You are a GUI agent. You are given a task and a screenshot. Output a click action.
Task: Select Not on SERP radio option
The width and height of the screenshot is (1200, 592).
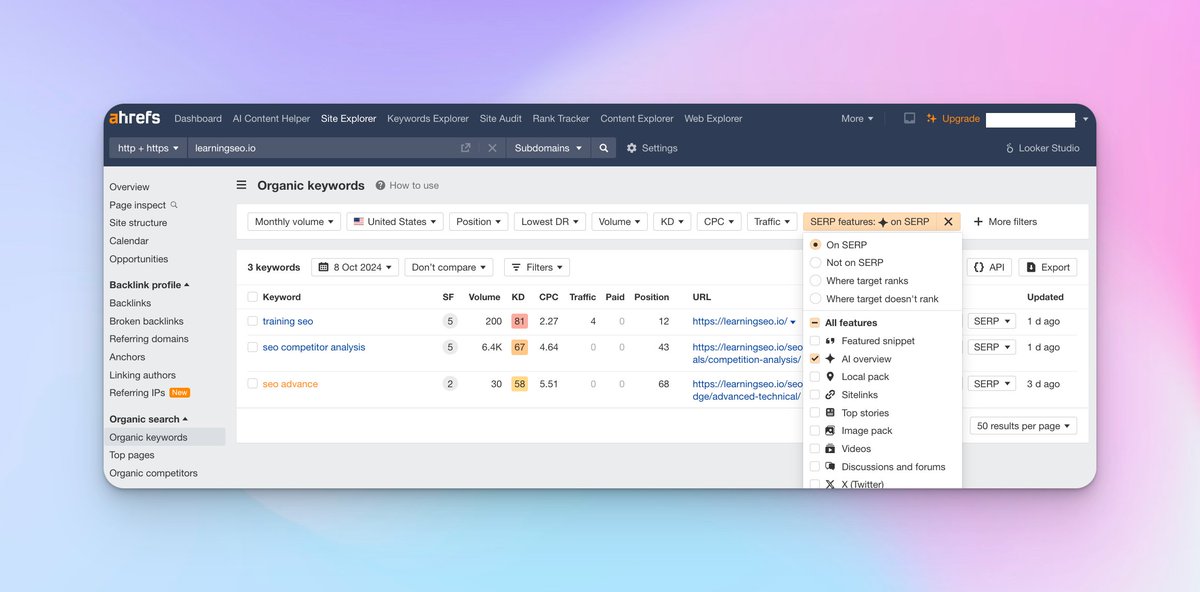tap(816, 263)
